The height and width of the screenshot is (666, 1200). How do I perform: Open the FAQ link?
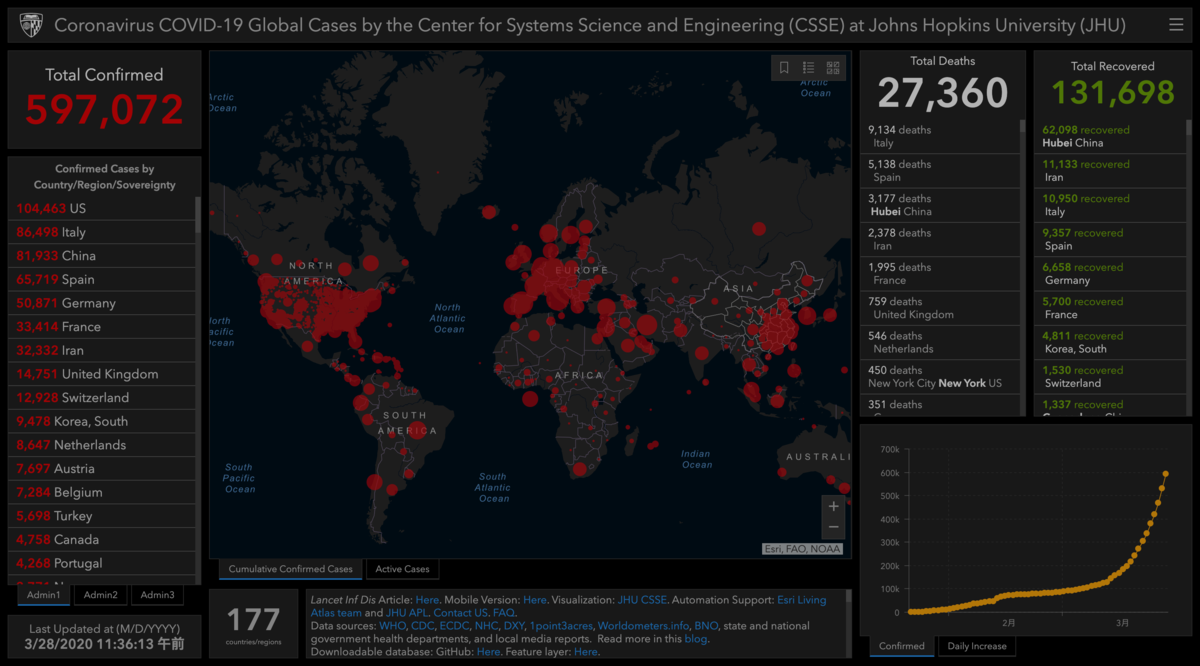pyautogui.click(x=503, y=613)
